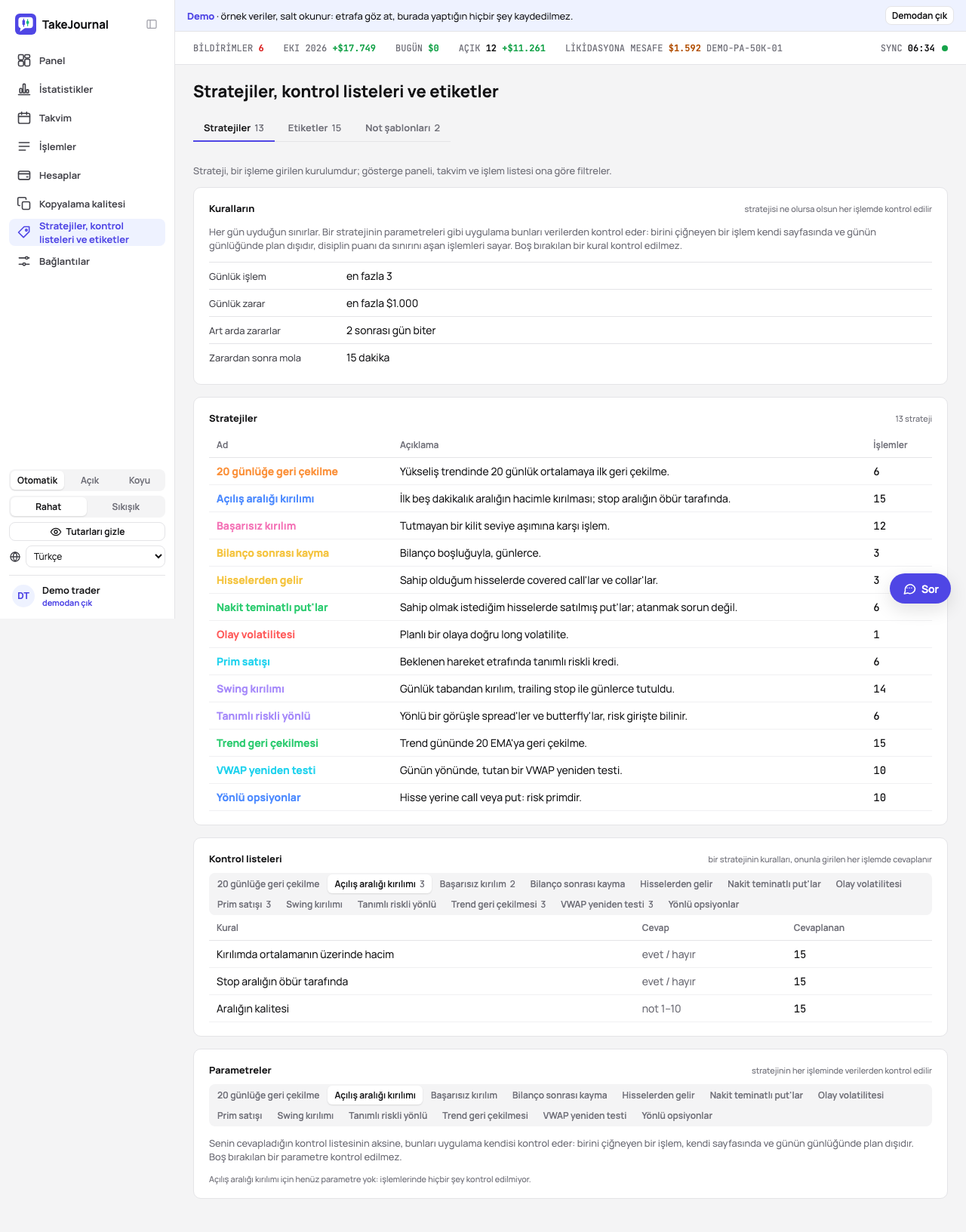Click the tag icon for Stratejiler

[x=24, y=232]
